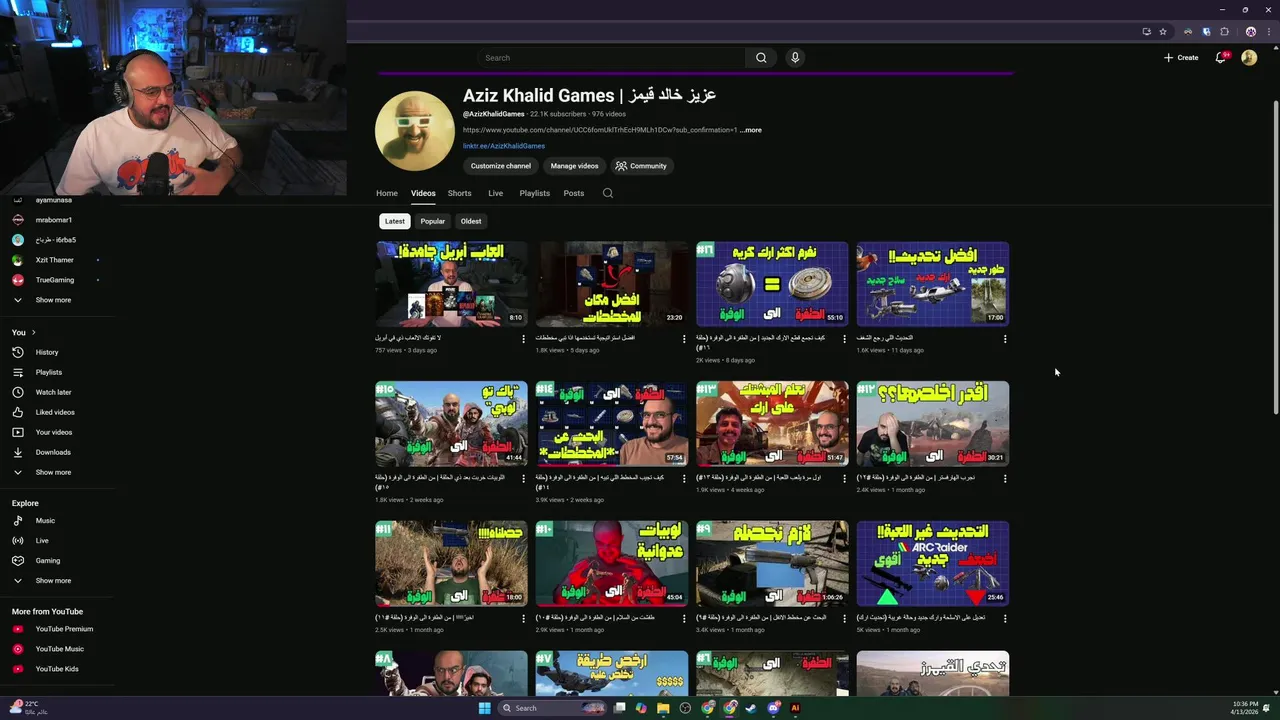Open File Explorer from the taskbar
The height and width of the screenshot is (720, 1280).
pyautogui.click(x=663, y=708)
